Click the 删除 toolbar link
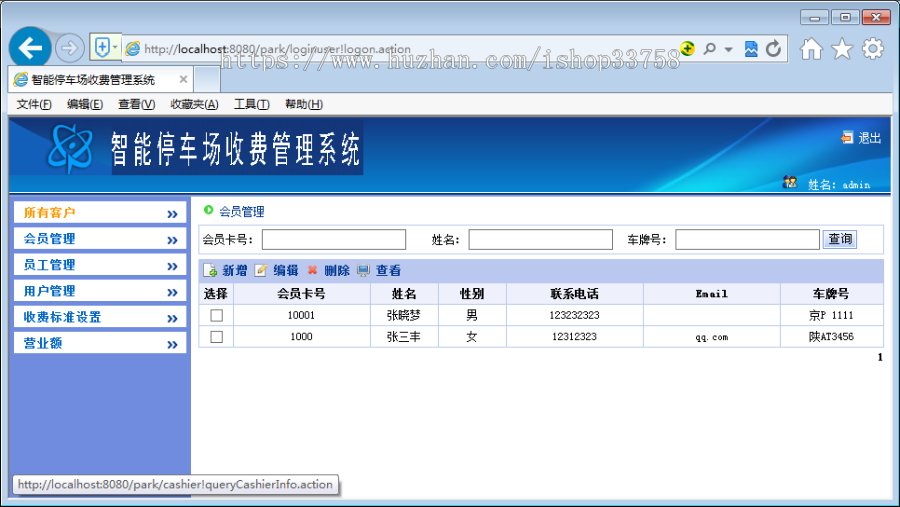900x507 pixels. click(337, 270)
